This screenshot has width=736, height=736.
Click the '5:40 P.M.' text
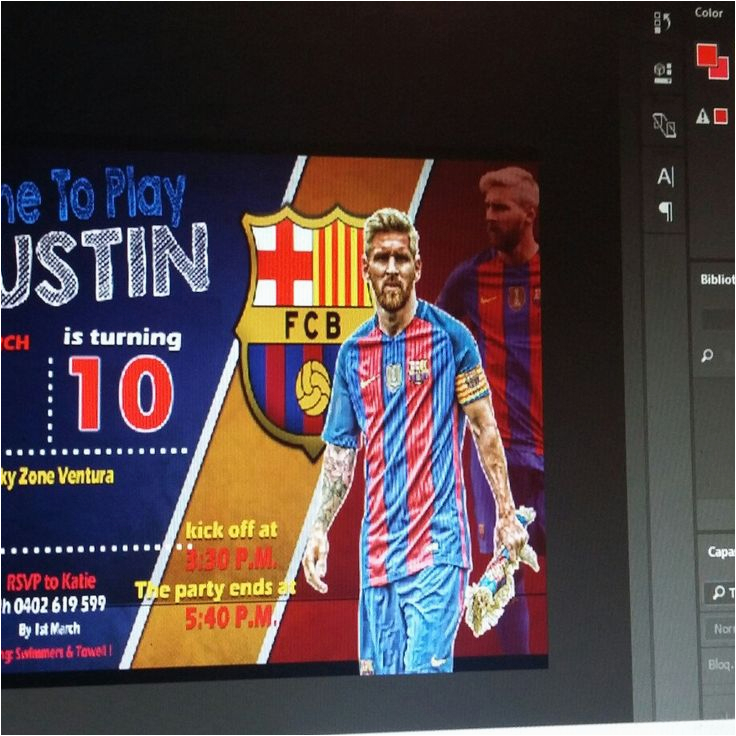click(x=230, y=617)
